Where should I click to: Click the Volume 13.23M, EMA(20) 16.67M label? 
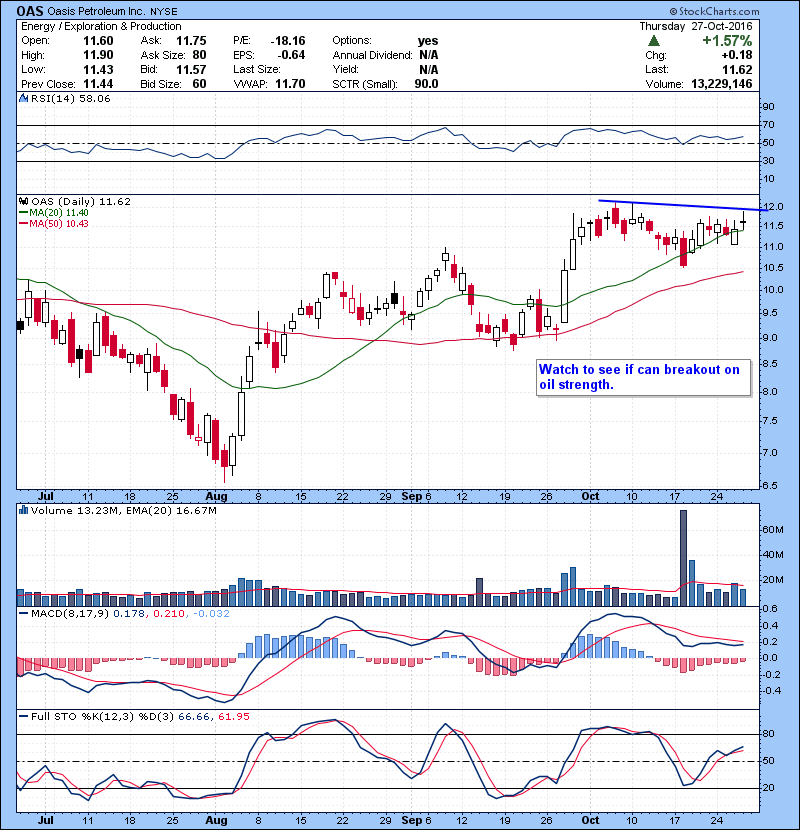point(123,511)
